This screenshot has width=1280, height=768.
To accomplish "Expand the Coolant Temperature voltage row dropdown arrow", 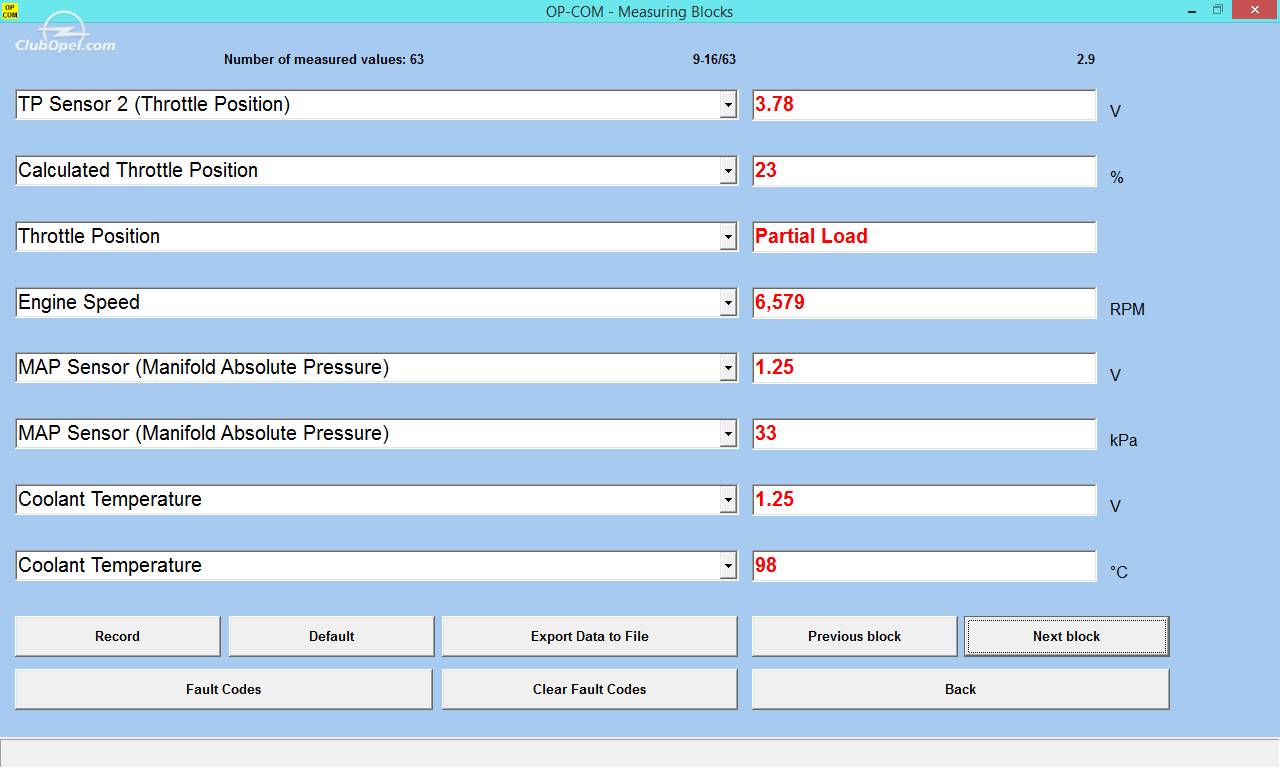I will click(x=728, y=500).
